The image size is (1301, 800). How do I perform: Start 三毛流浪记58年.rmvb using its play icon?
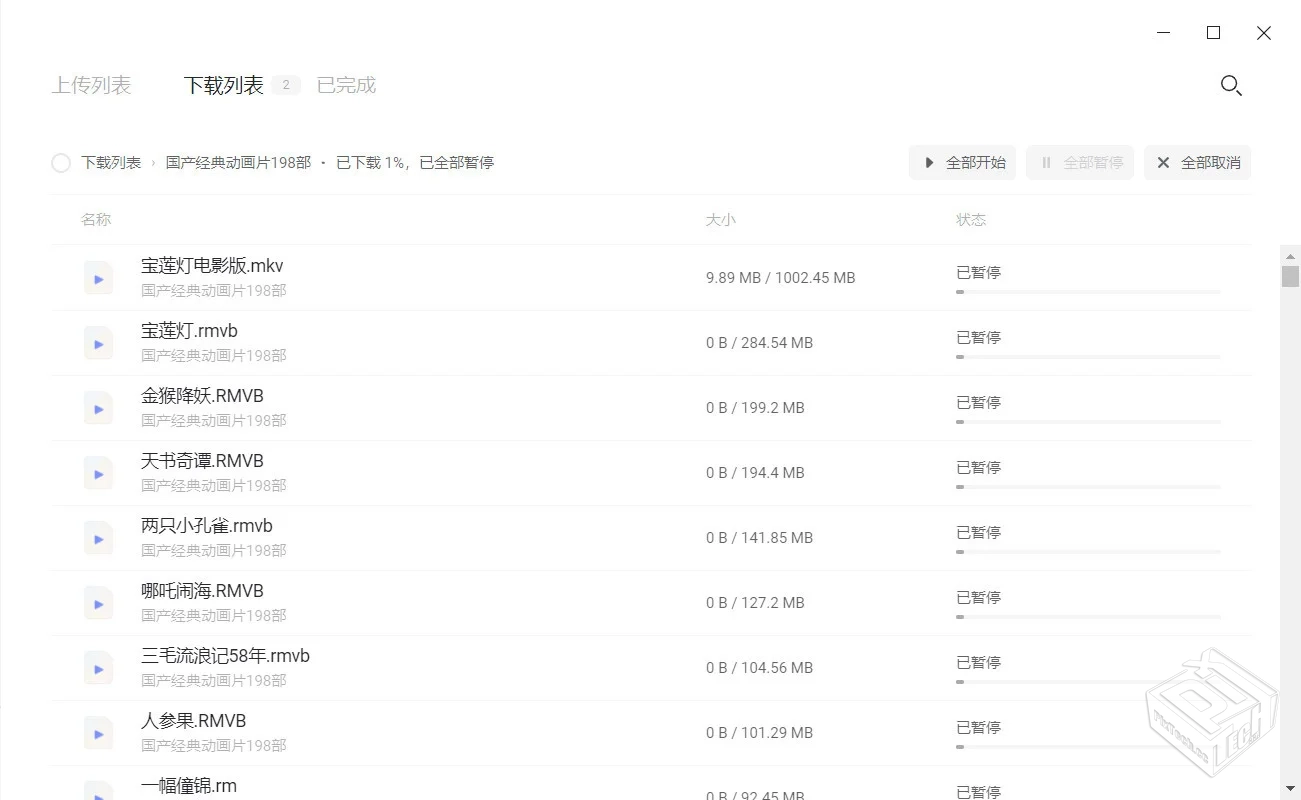pos(98,668)
